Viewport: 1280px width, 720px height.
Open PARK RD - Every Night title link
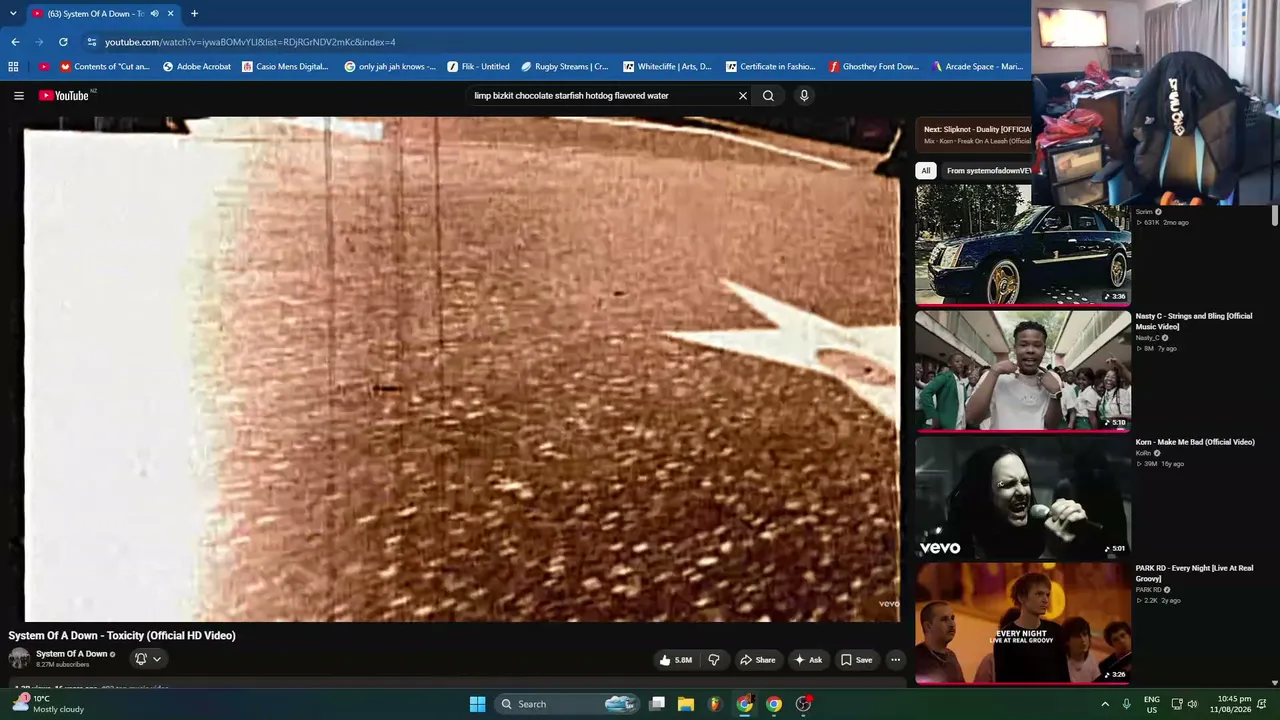tap(1194, 573)
